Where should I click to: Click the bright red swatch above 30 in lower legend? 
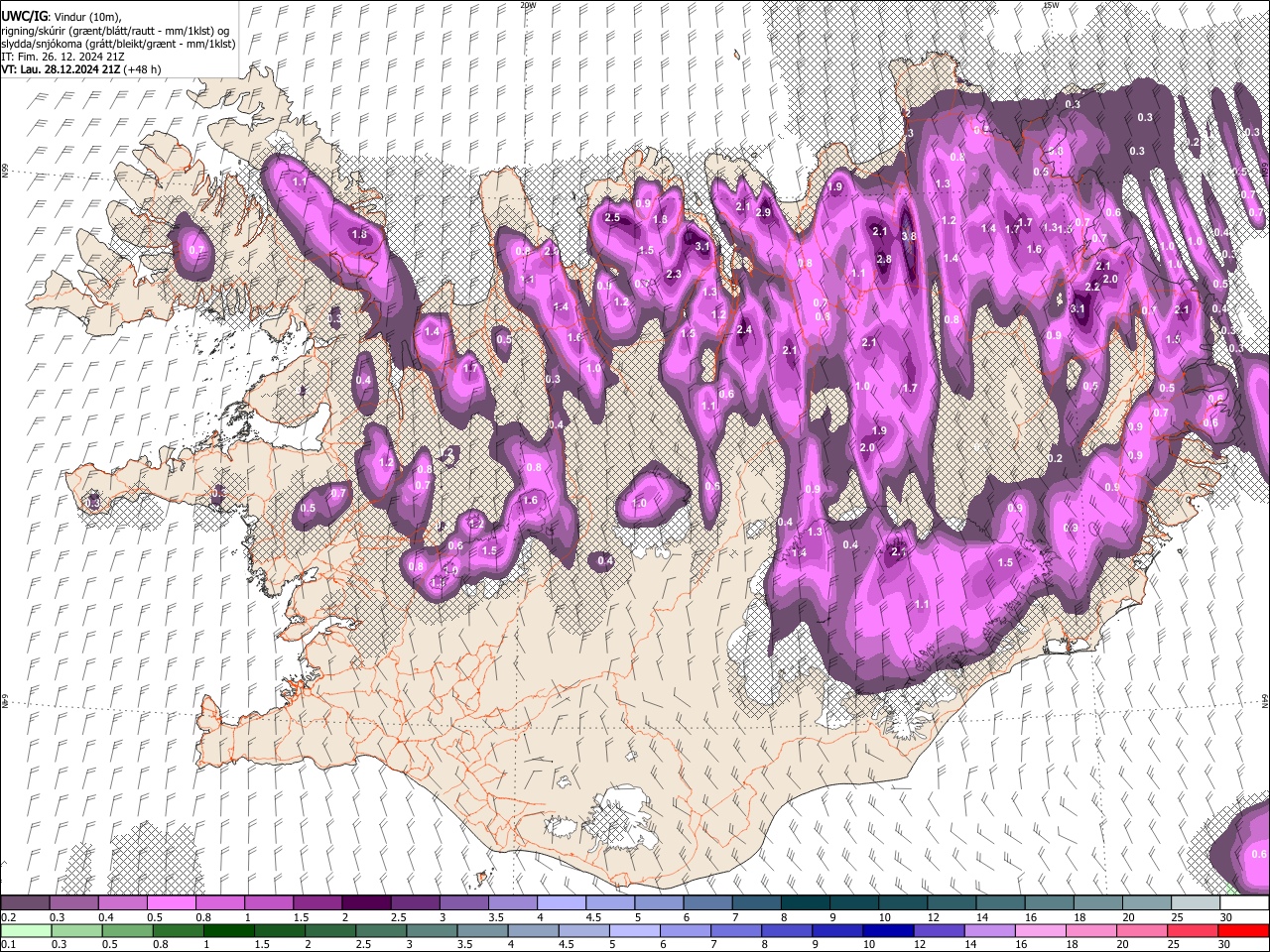point(1244,930)
